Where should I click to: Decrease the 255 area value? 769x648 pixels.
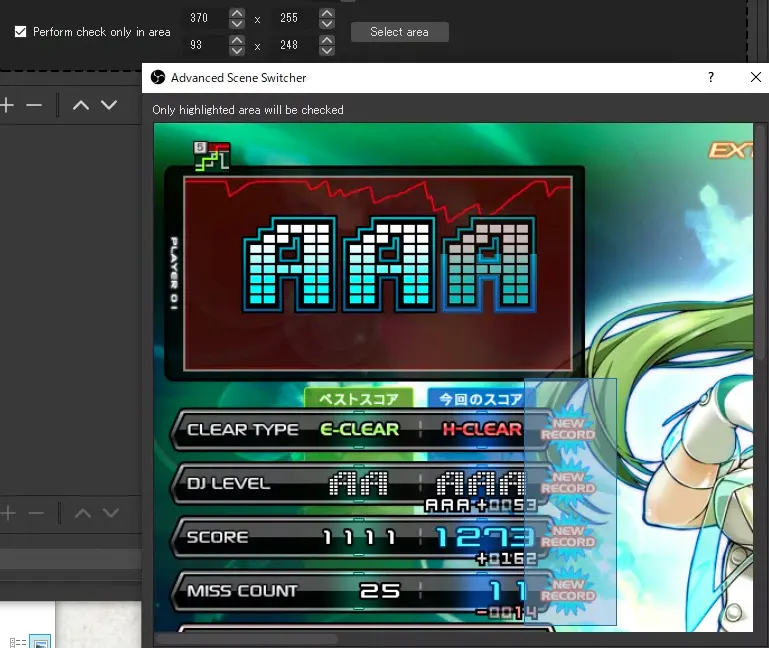click(327, 24)
